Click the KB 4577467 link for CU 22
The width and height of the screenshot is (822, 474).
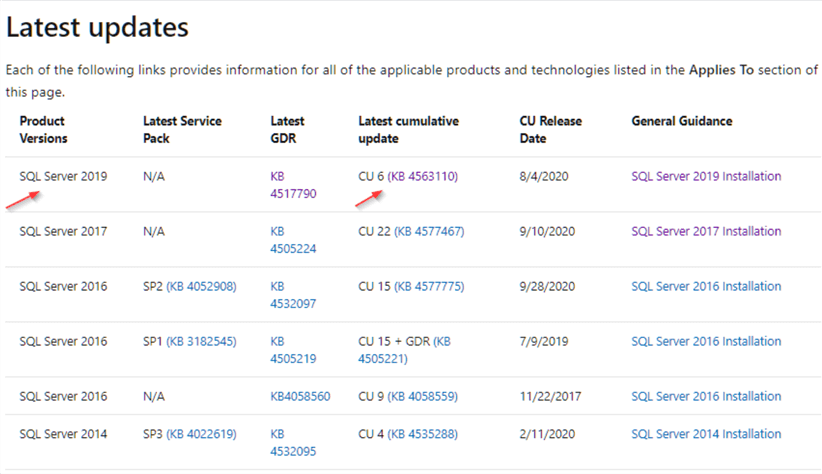click(x=429, y=231)
